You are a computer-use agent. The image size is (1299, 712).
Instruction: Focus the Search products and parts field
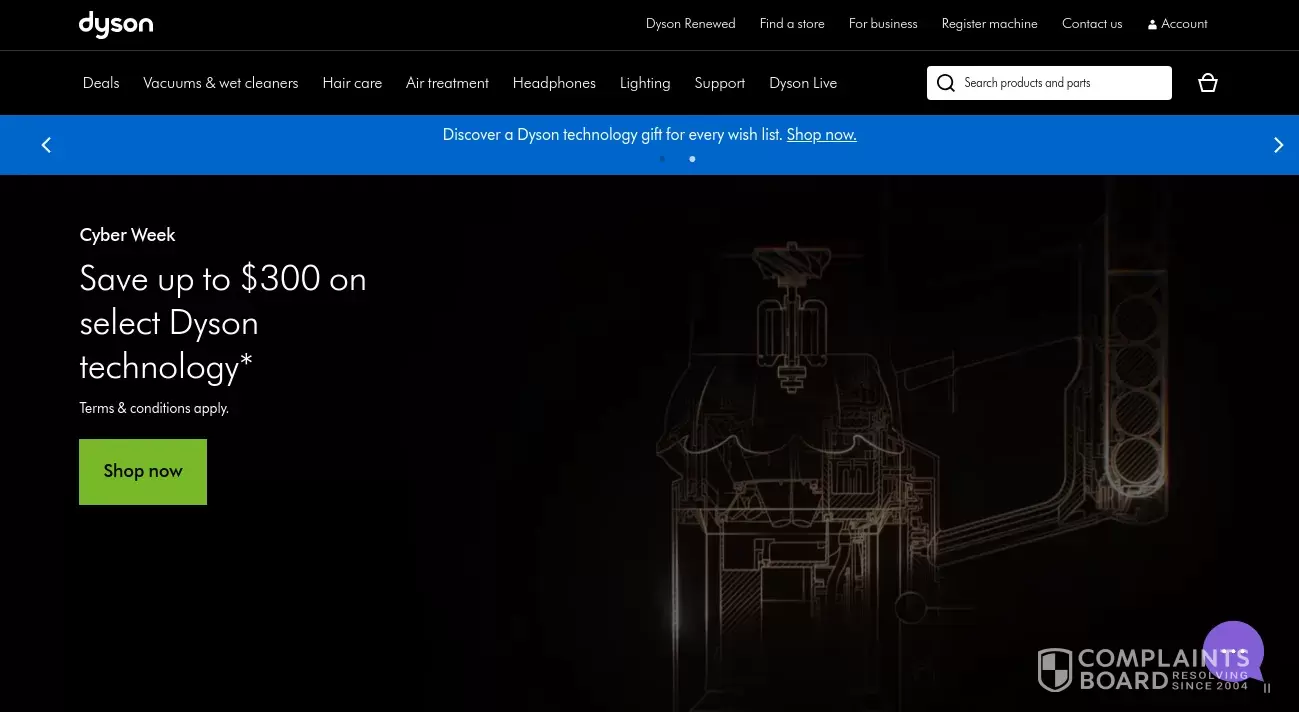[1060, 83]
